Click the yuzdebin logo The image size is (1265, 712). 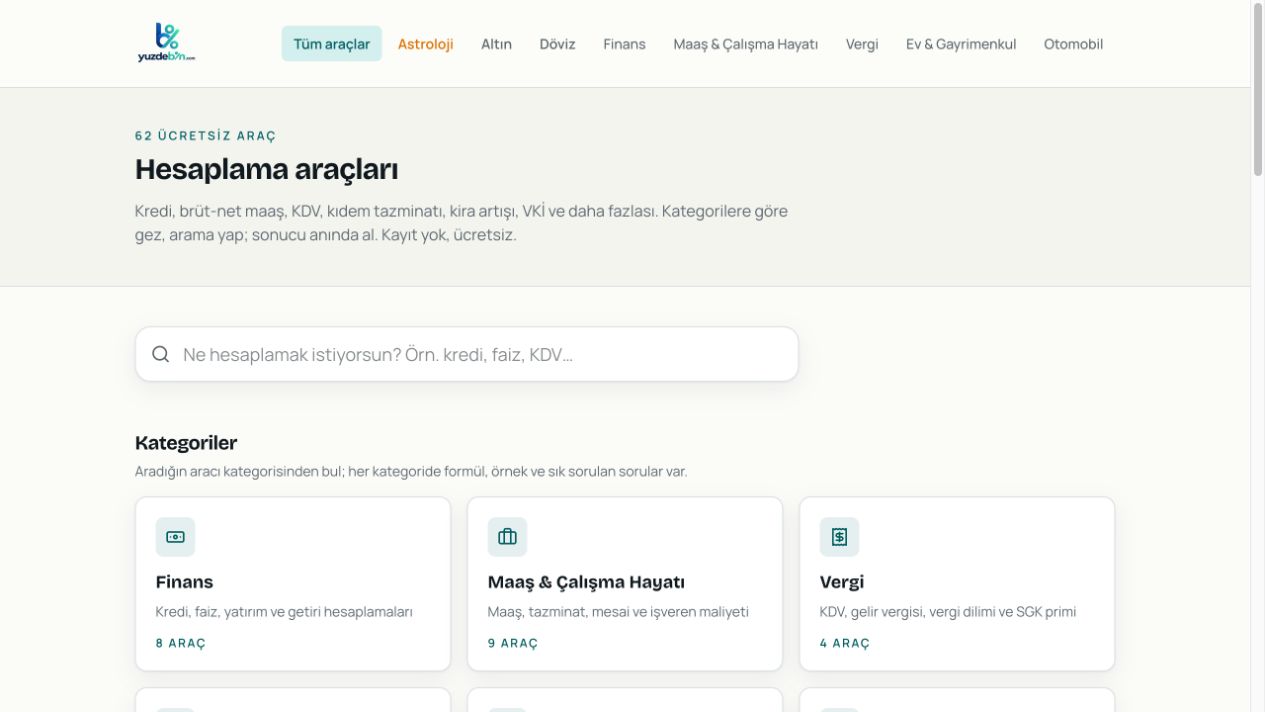(166, 43)
